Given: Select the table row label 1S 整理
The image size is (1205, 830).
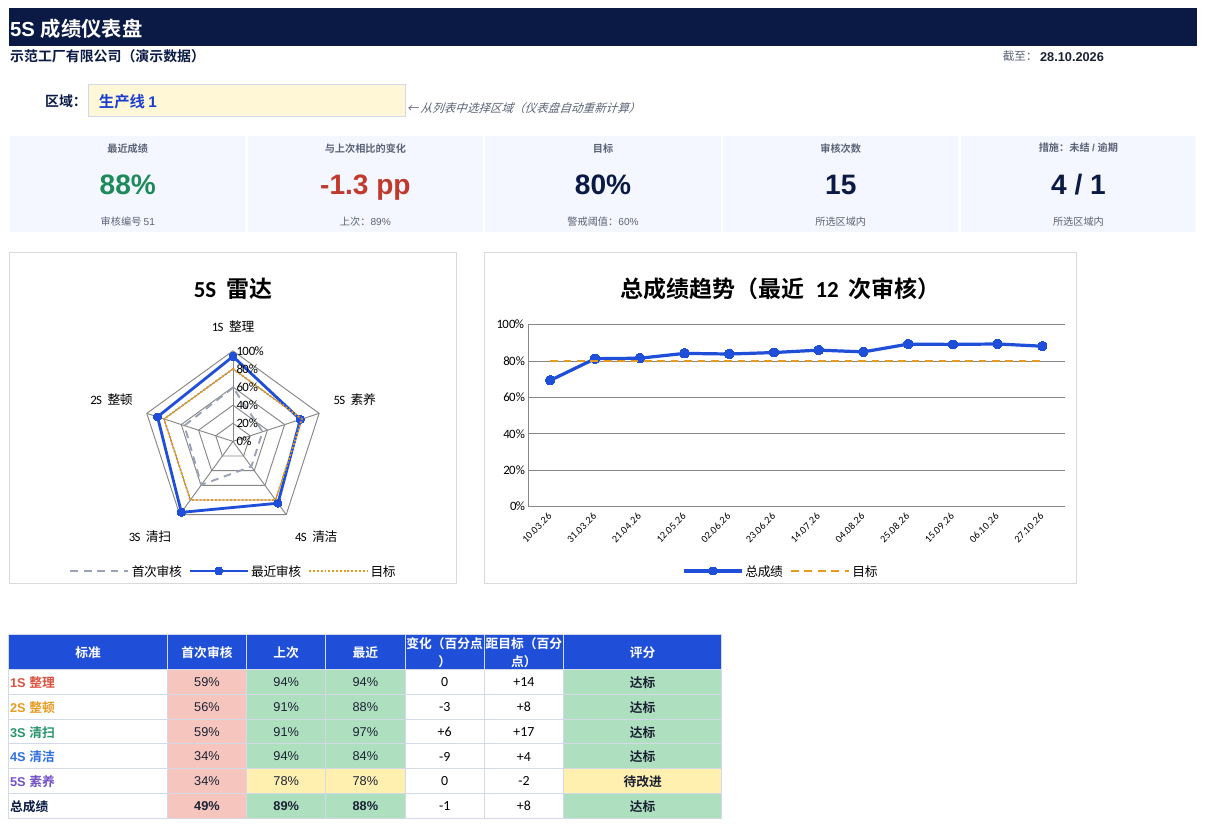Looking at the screenshot, I should pyautogui.click(x=33, y=683).
